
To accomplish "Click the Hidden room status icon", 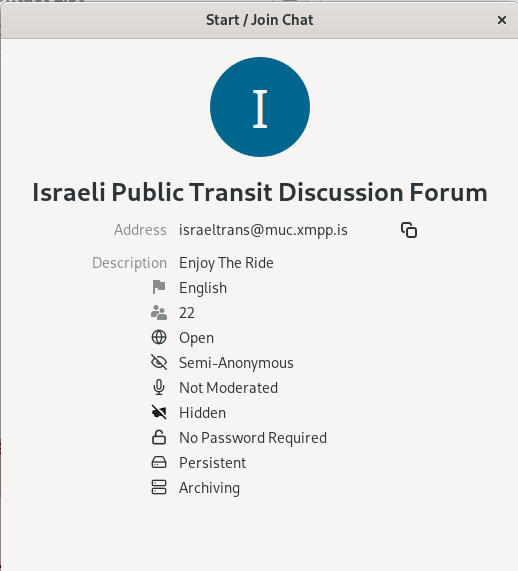I will (x=159, y=412).
